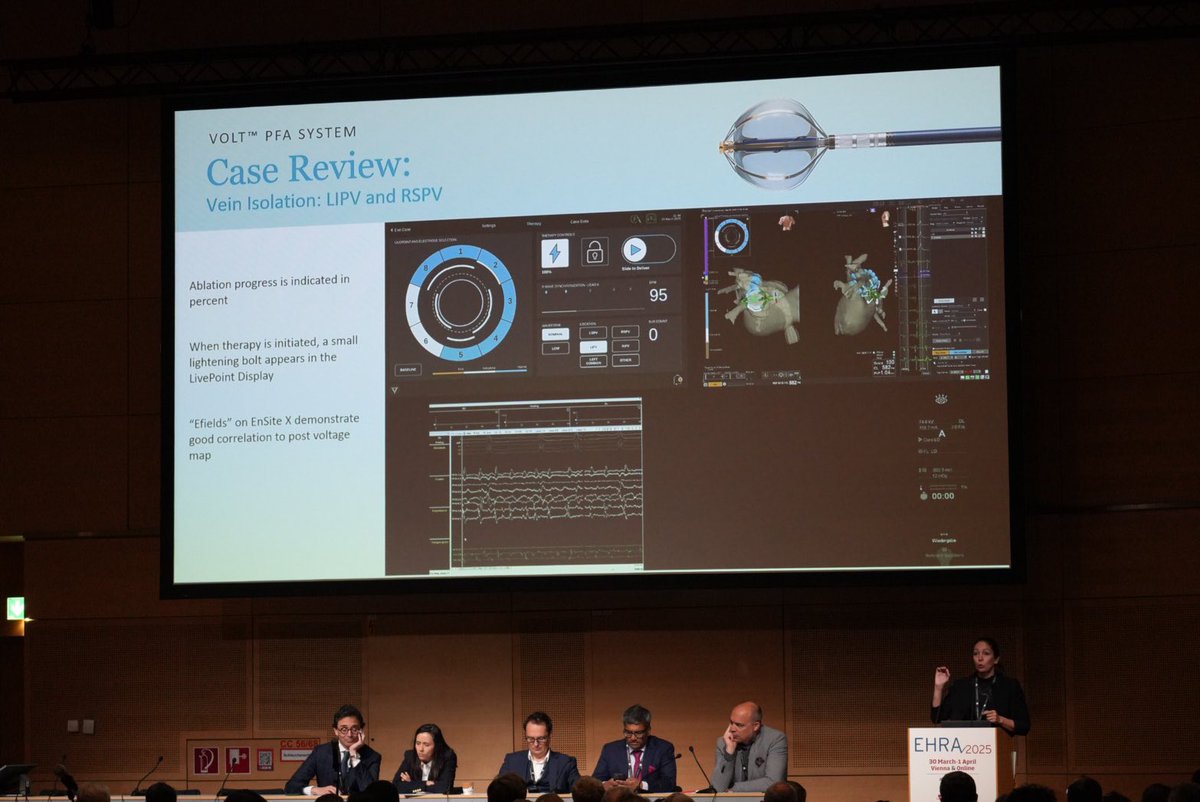Select electrode segment 8 on the ring
1200x802 pixels.
(x=426, y=267)
